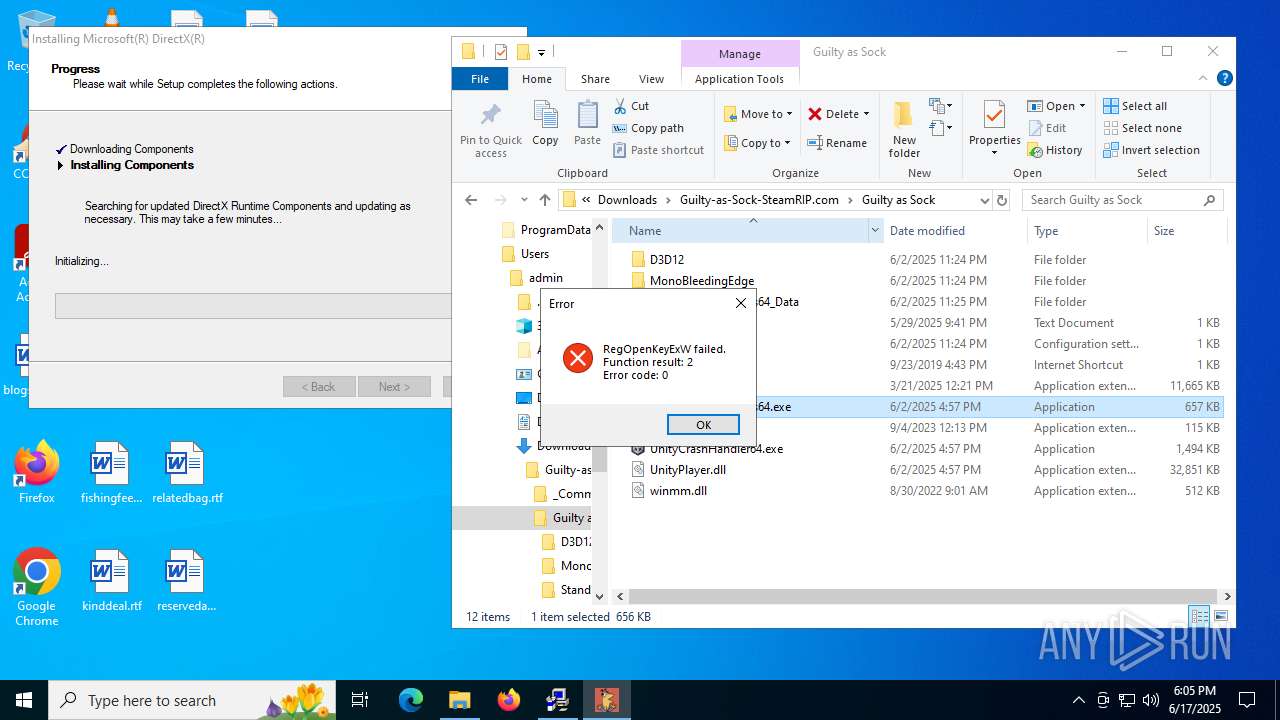Click Guilty-as-Sock-SteamRIP.com breadcrumb
The width and height of the screenshot is (1280, 720).
[759, 200]
